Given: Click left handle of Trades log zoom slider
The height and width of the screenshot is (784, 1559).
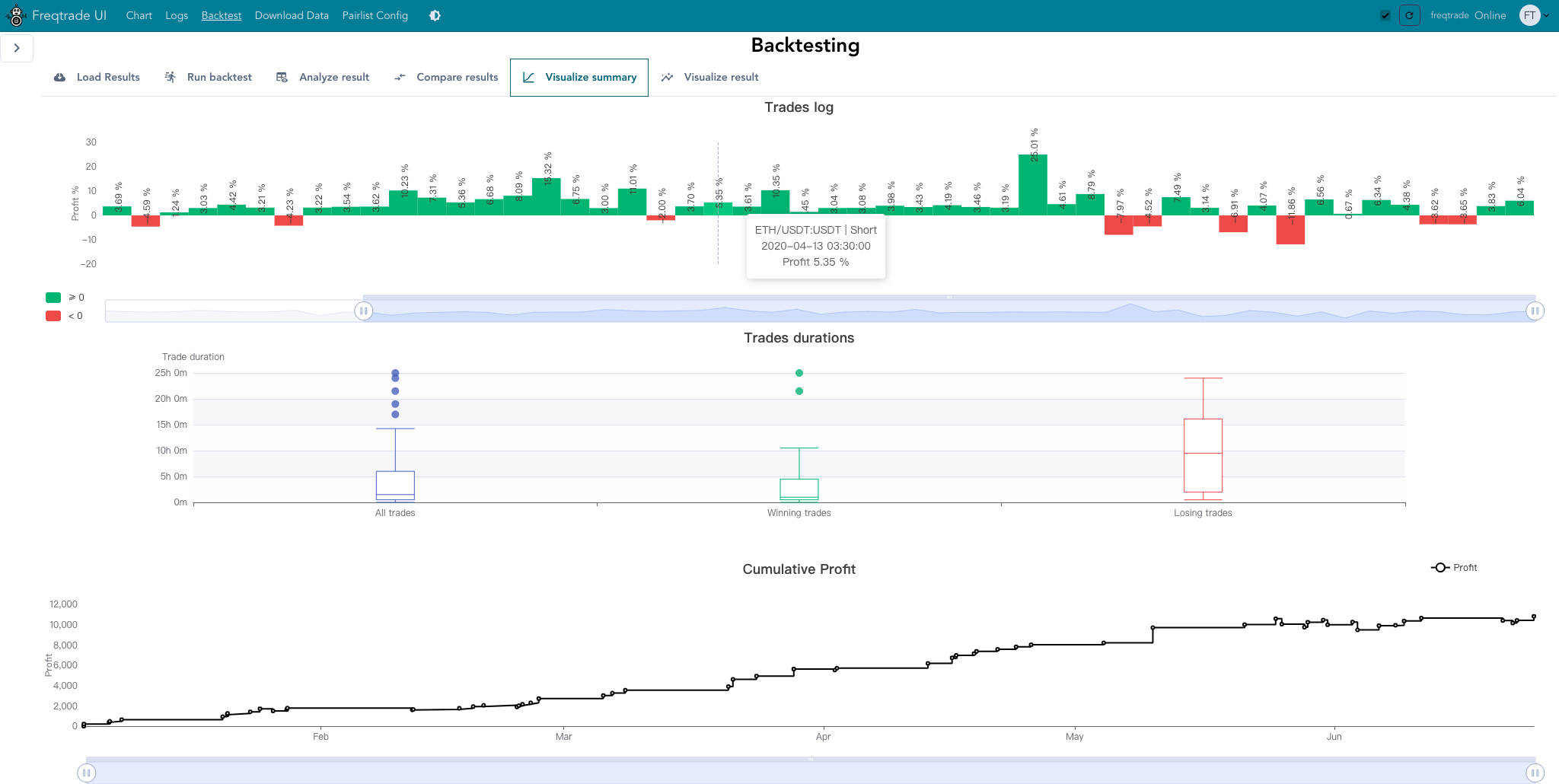Looking at the screenshot, I should coord(364,311).
